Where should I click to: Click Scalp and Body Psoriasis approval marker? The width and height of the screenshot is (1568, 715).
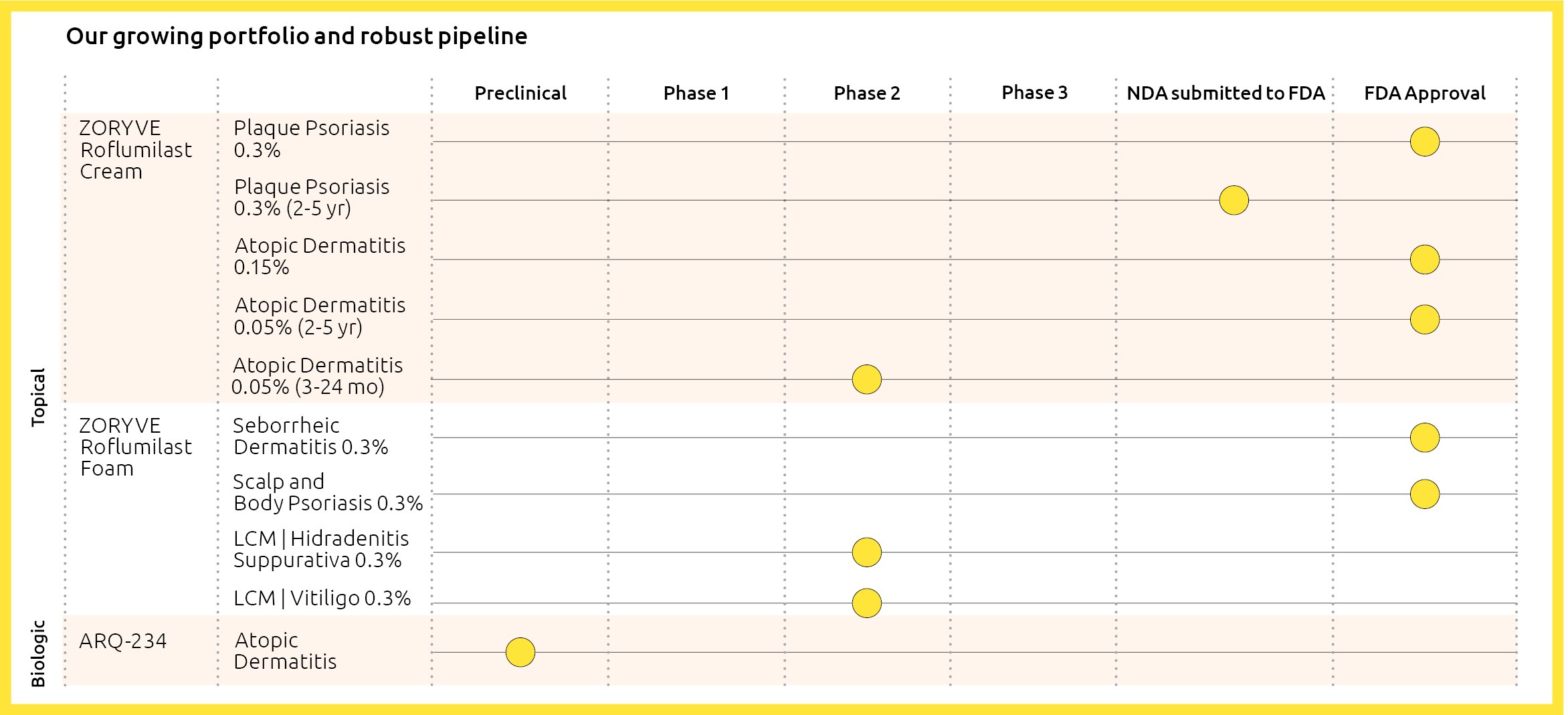point(1424,494)
